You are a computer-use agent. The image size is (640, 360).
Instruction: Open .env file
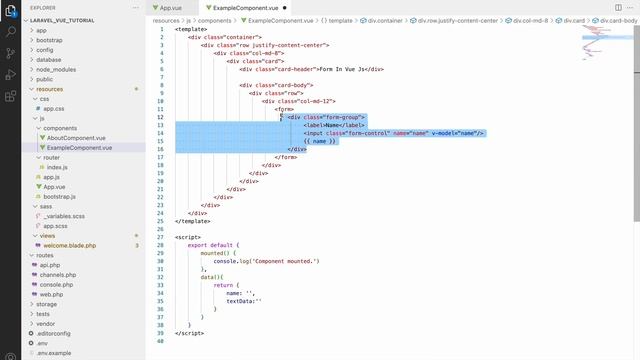click(42, 343)
